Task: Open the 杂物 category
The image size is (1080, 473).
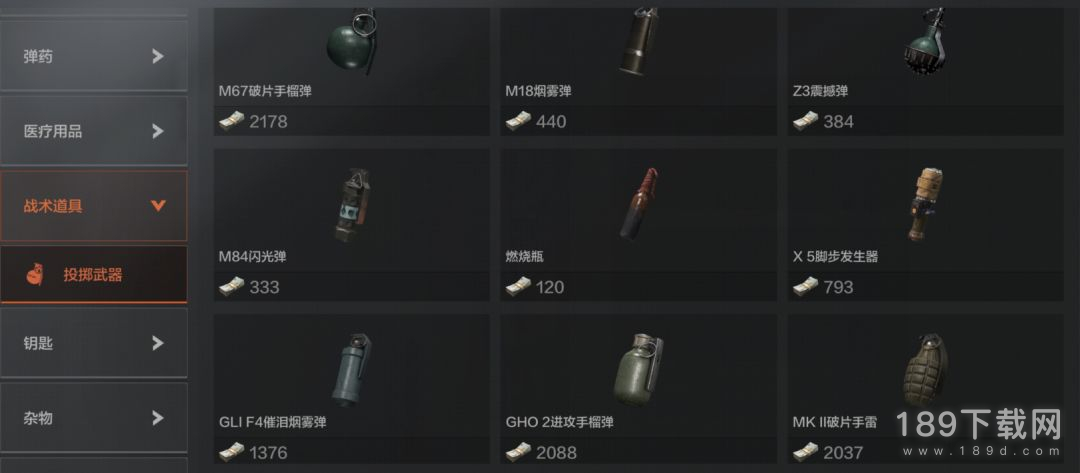Action: (x=94, y=418)
